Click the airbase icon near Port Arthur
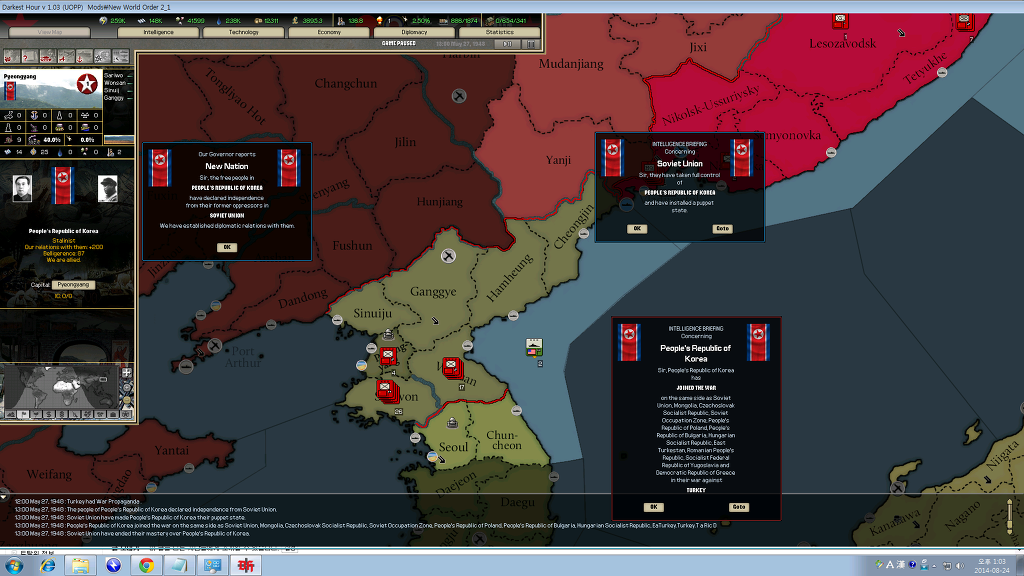The image size is (1024, 576). [x=214, y=345]
